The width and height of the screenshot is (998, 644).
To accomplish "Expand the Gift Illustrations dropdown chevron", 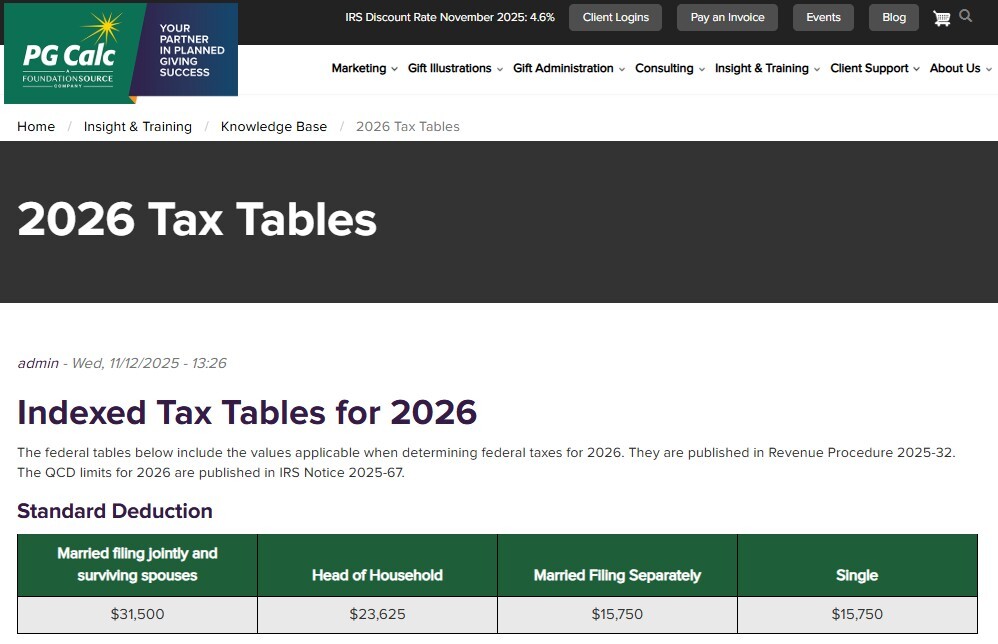I will 501,69.
